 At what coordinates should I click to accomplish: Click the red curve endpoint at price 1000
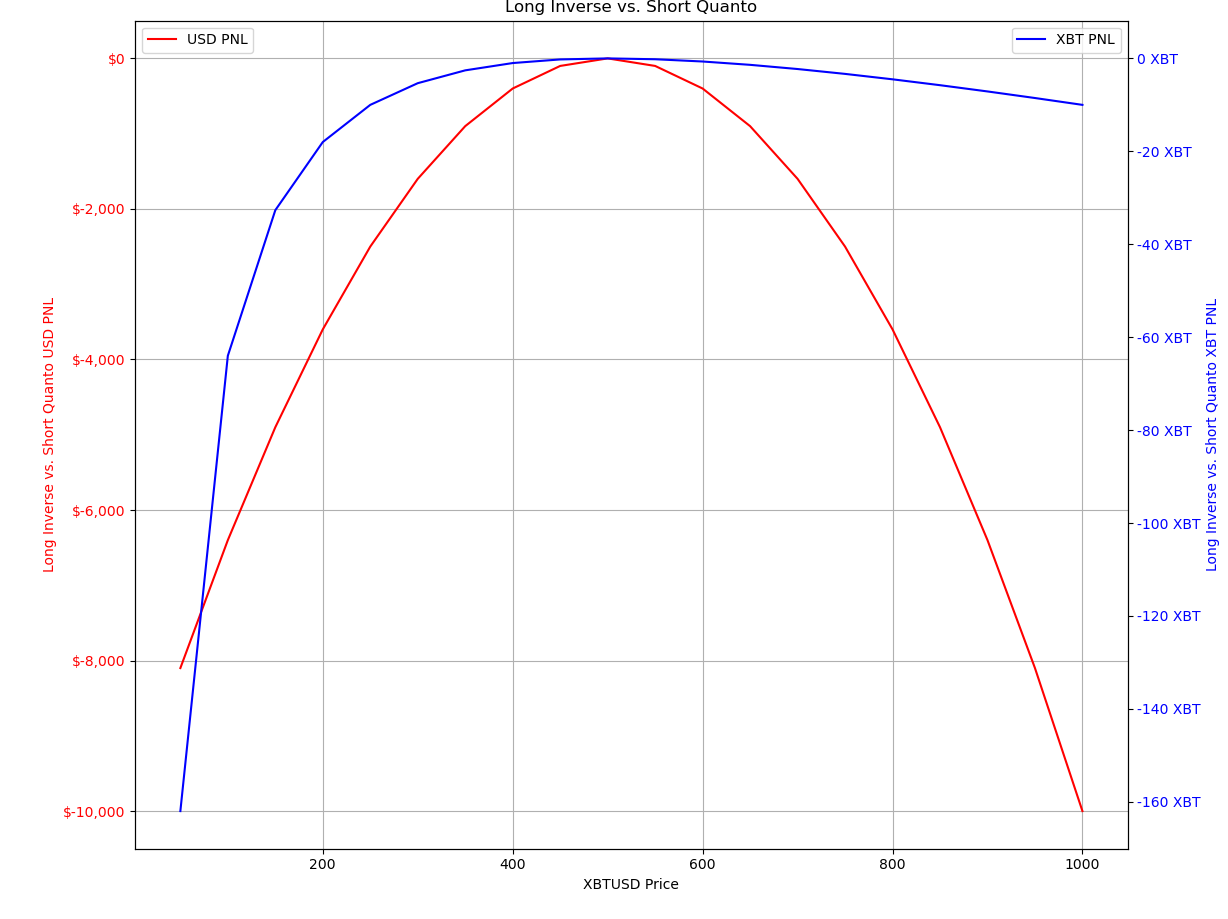pyautogui.click(x=1082, y=811)
